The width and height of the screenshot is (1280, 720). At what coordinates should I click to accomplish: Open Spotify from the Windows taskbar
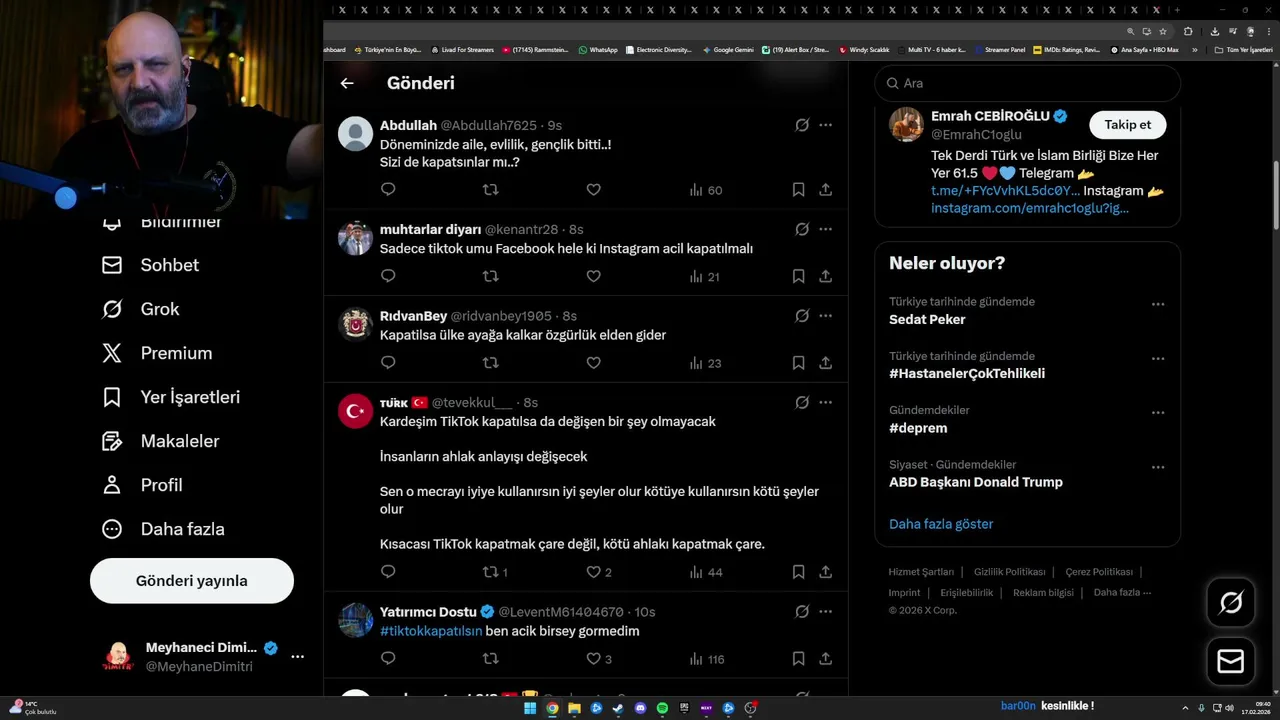[662, 708]
